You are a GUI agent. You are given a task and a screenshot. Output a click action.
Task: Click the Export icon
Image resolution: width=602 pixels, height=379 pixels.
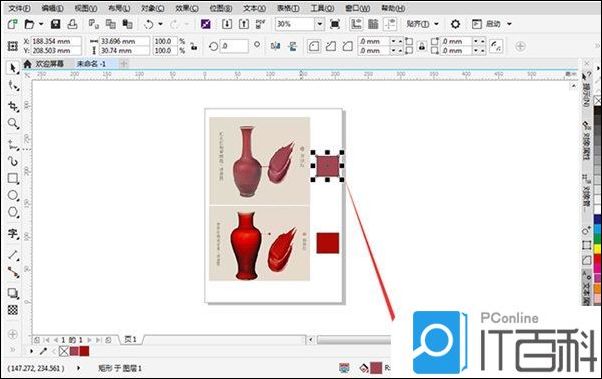(x=244, y=24)
